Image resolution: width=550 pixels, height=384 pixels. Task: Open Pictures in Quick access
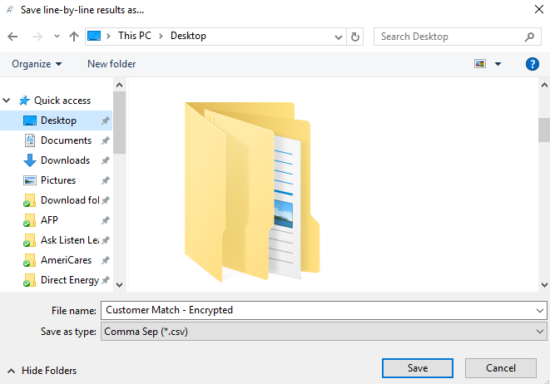tap(58, 180)
